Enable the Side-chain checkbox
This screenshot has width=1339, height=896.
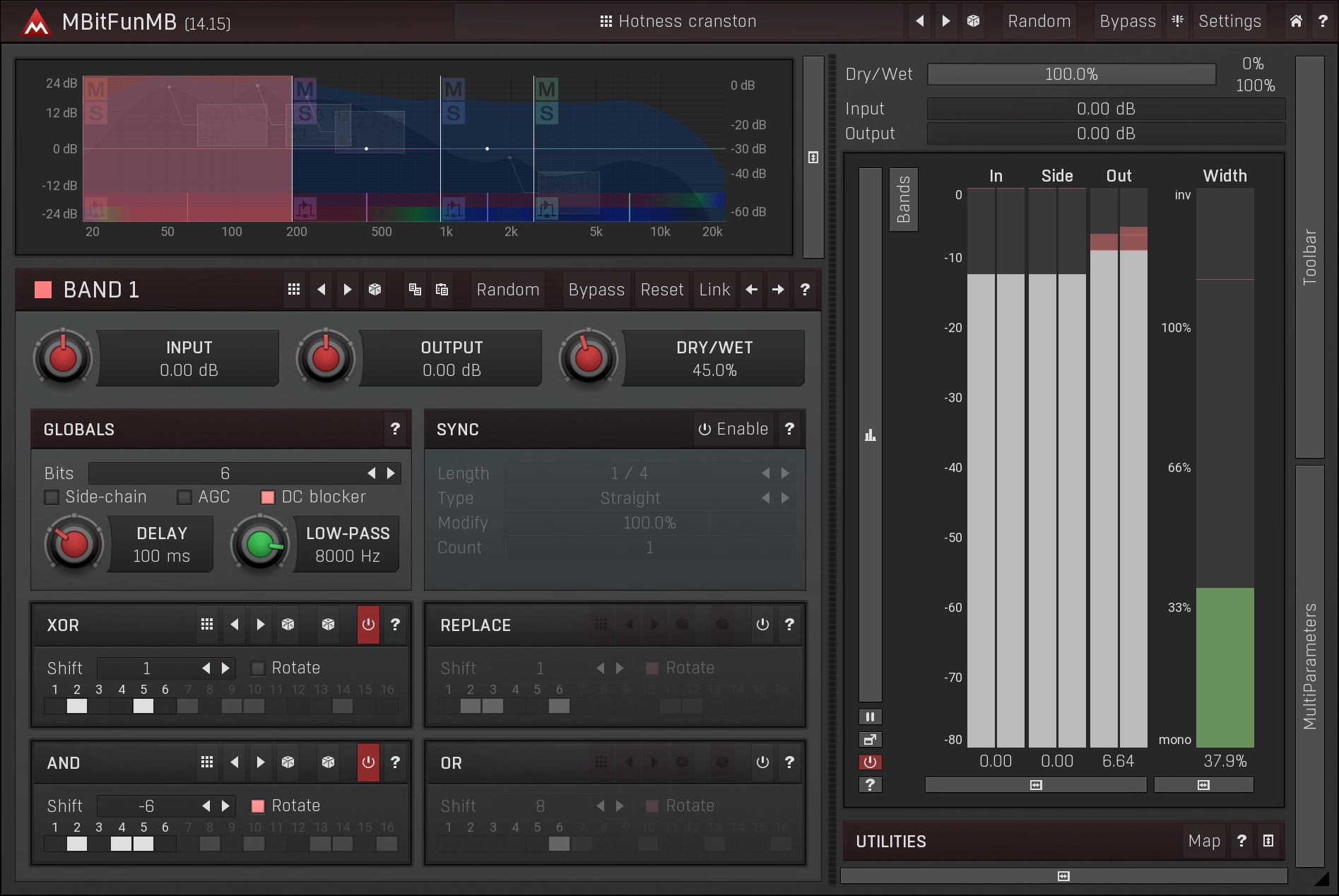coord(52,497)
